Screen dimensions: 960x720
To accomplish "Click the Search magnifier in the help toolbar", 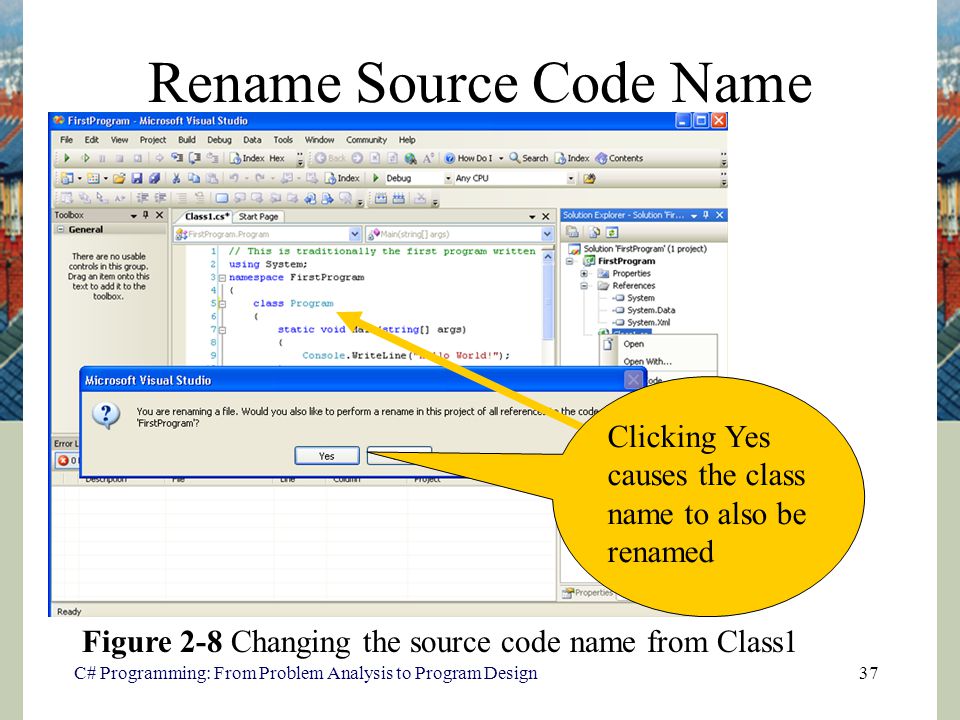I will click(515, 158).
